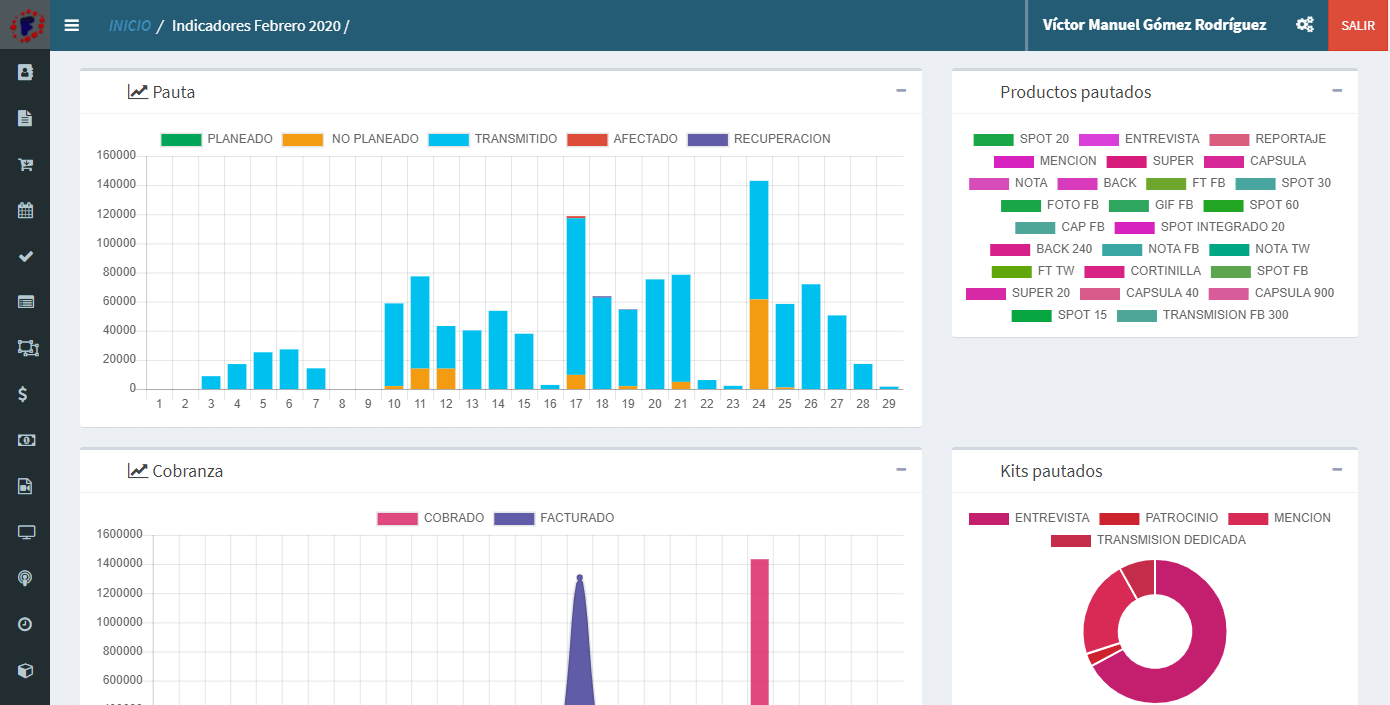This screenshot has width=1390, height=705.
Task: Toggle COBRADO series in Cobranza legend
Action: [431, 518]
